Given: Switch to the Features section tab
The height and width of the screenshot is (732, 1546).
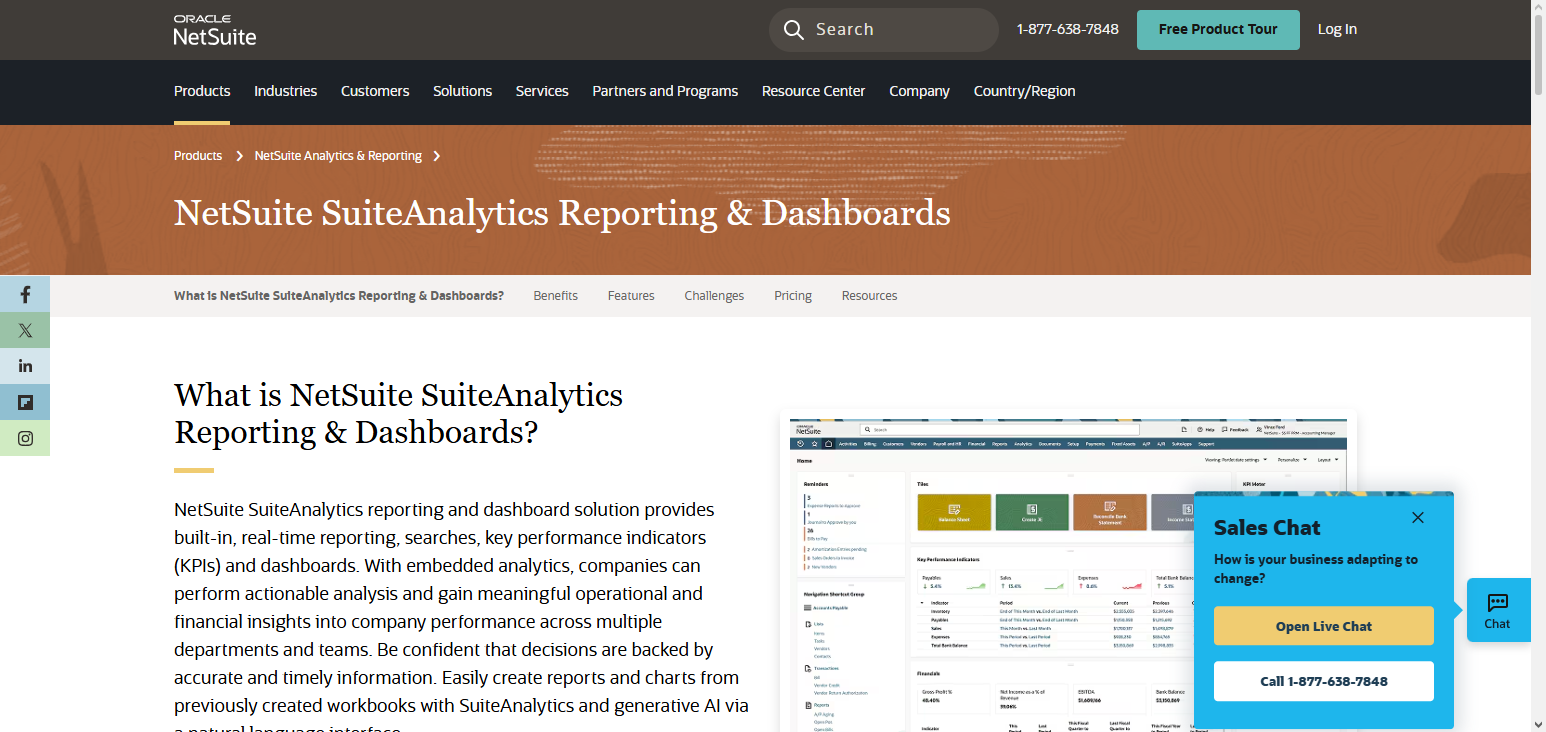Looking at the screenshot, I should (631, 295).
